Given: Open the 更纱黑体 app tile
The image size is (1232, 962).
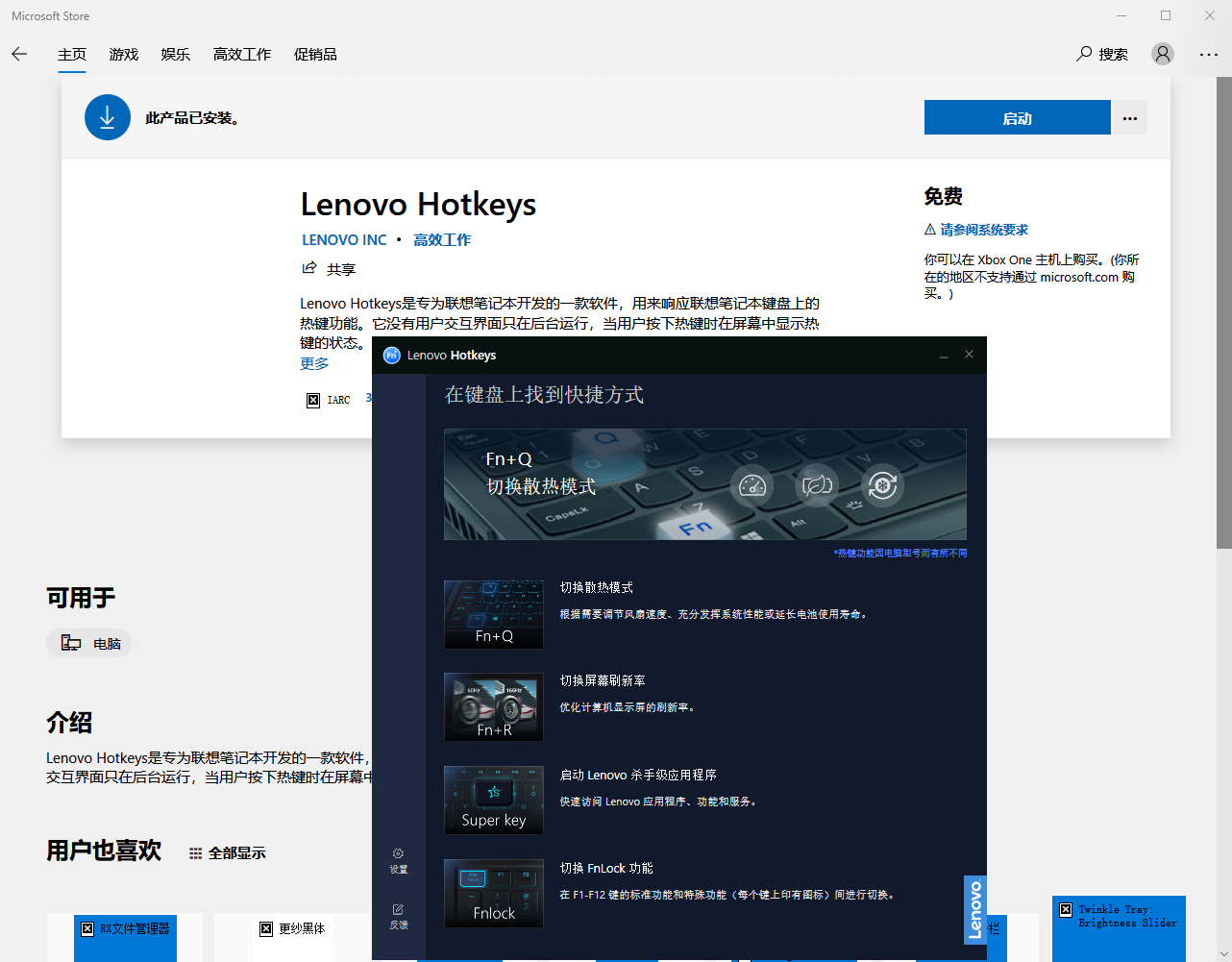Looking at the screenshot, I should [x=292, y=937].
